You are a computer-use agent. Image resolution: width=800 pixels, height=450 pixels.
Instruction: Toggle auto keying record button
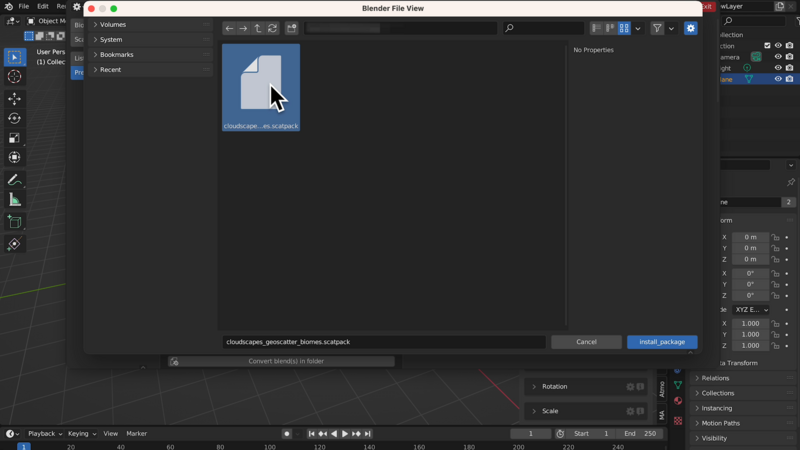tap(287, 434)
